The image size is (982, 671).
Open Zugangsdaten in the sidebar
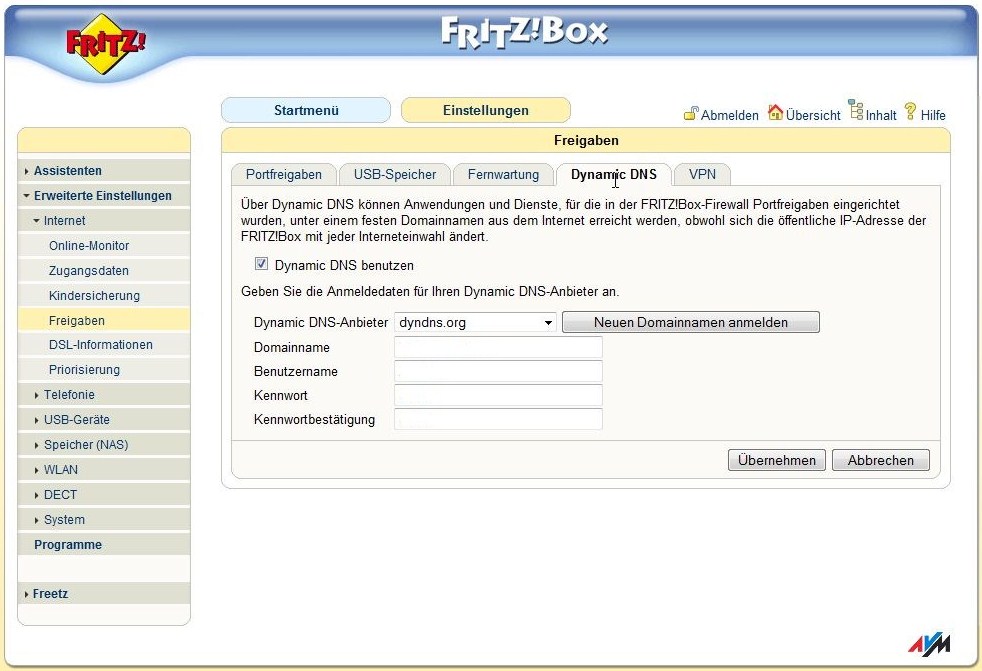click(x=104, y=271)
